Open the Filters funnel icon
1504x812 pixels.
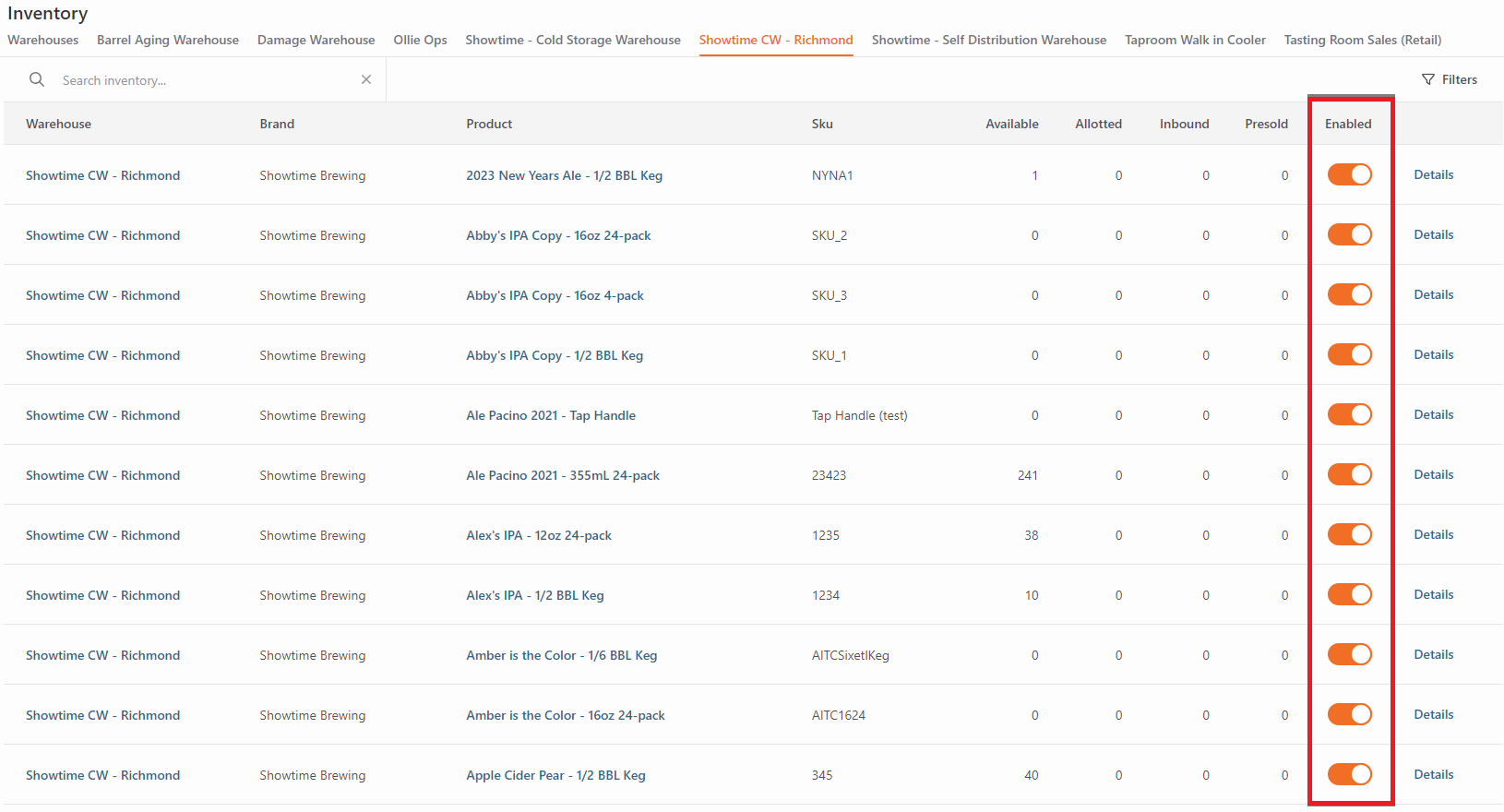click(1428, 79)
